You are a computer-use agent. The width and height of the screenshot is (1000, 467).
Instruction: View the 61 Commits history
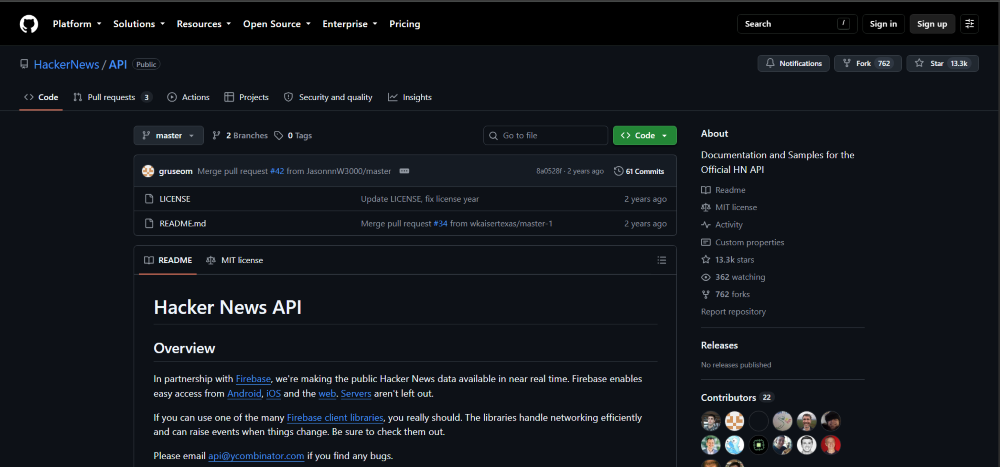point(639,171)
